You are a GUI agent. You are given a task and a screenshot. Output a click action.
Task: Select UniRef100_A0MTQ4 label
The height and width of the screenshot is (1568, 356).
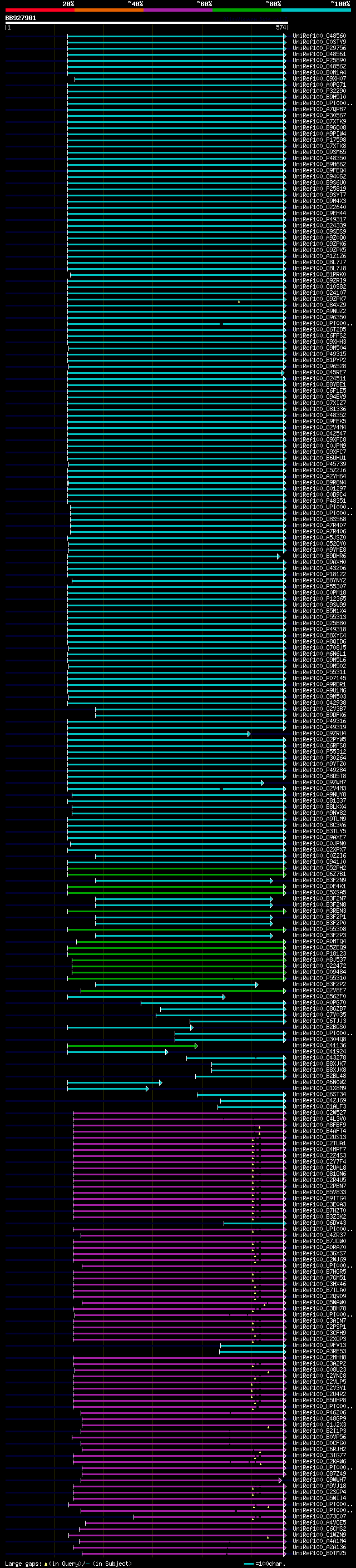tap(319, 941)
